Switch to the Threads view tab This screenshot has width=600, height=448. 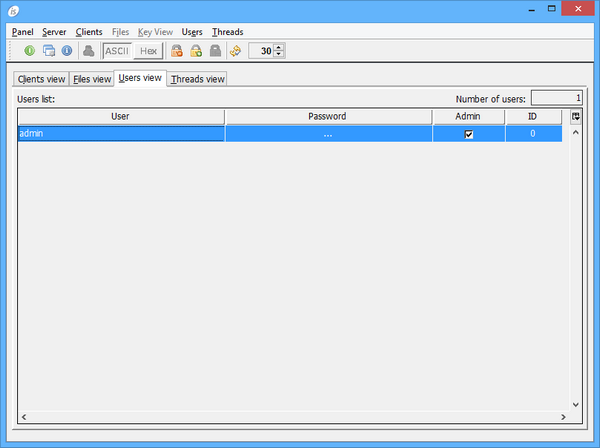pos(197,79)
